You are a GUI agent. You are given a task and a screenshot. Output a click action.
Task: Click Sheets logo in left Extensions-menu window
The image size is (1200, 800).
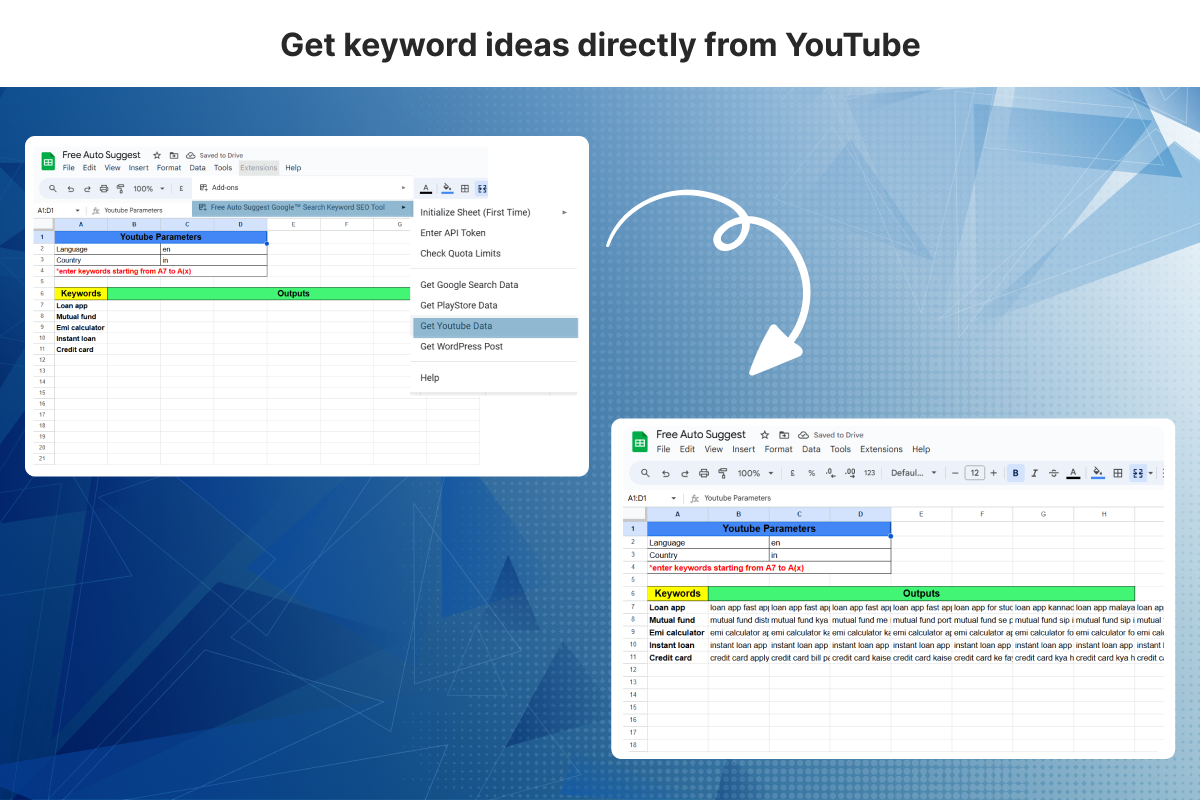[x=48, y=161]
